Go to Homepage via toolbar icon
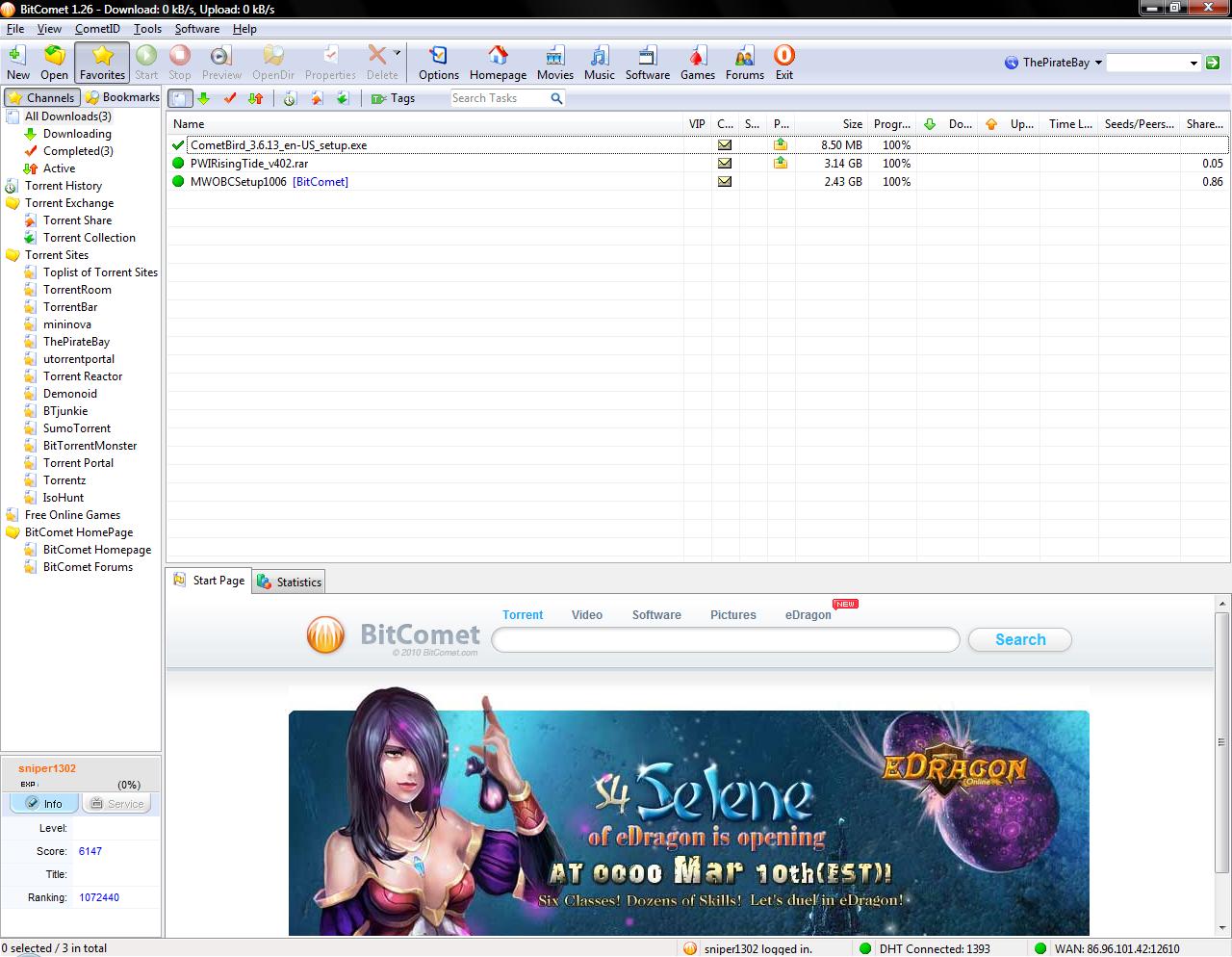1232x957 pixels. click(498, 63)
